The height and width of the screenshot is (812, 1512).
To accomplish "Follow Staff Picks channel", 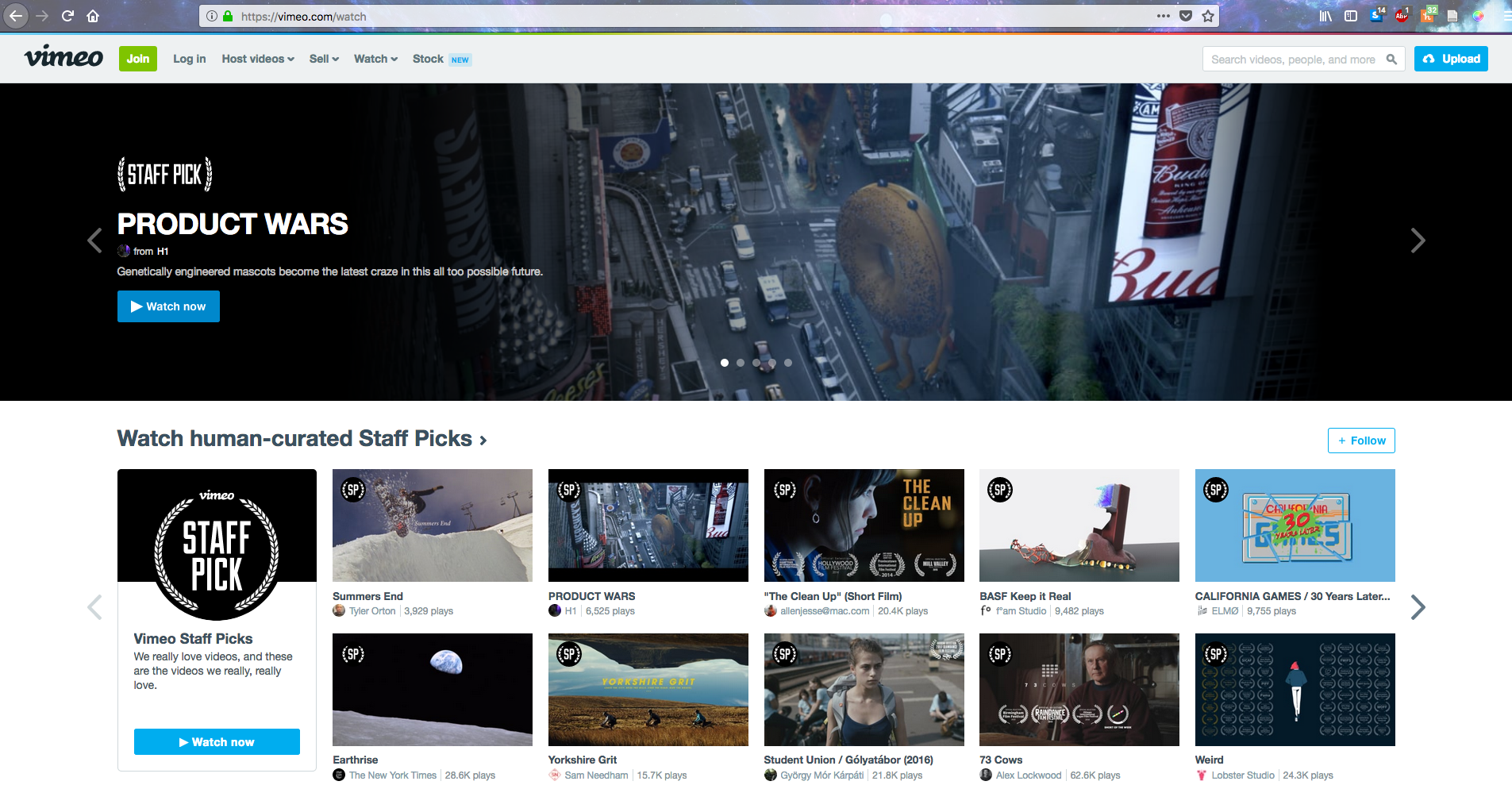I will point(1361,441).
